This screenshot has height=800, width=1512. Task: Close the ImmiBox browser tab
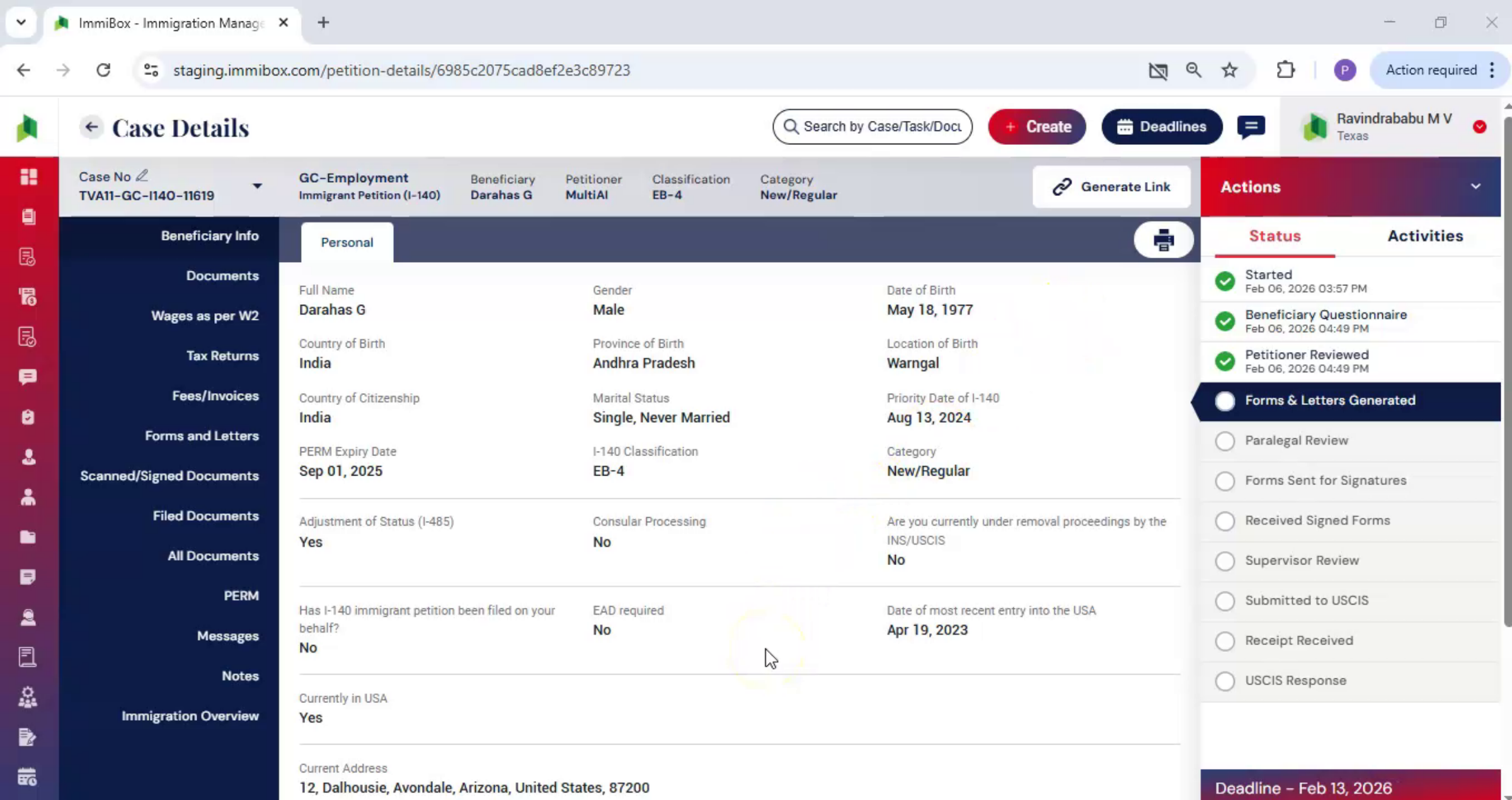(283, 23)
